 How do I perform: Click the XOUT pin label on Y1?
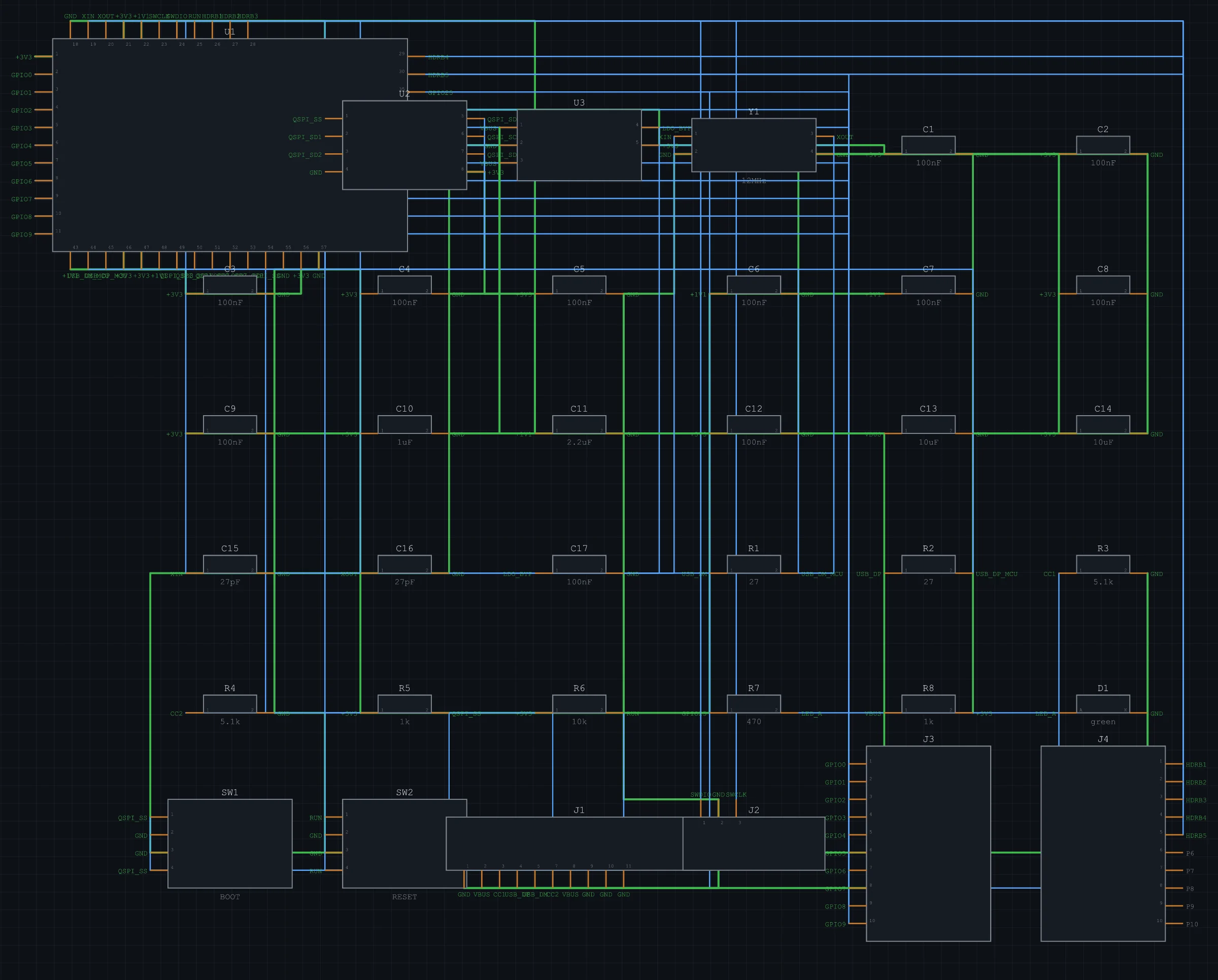pos(844,137)
